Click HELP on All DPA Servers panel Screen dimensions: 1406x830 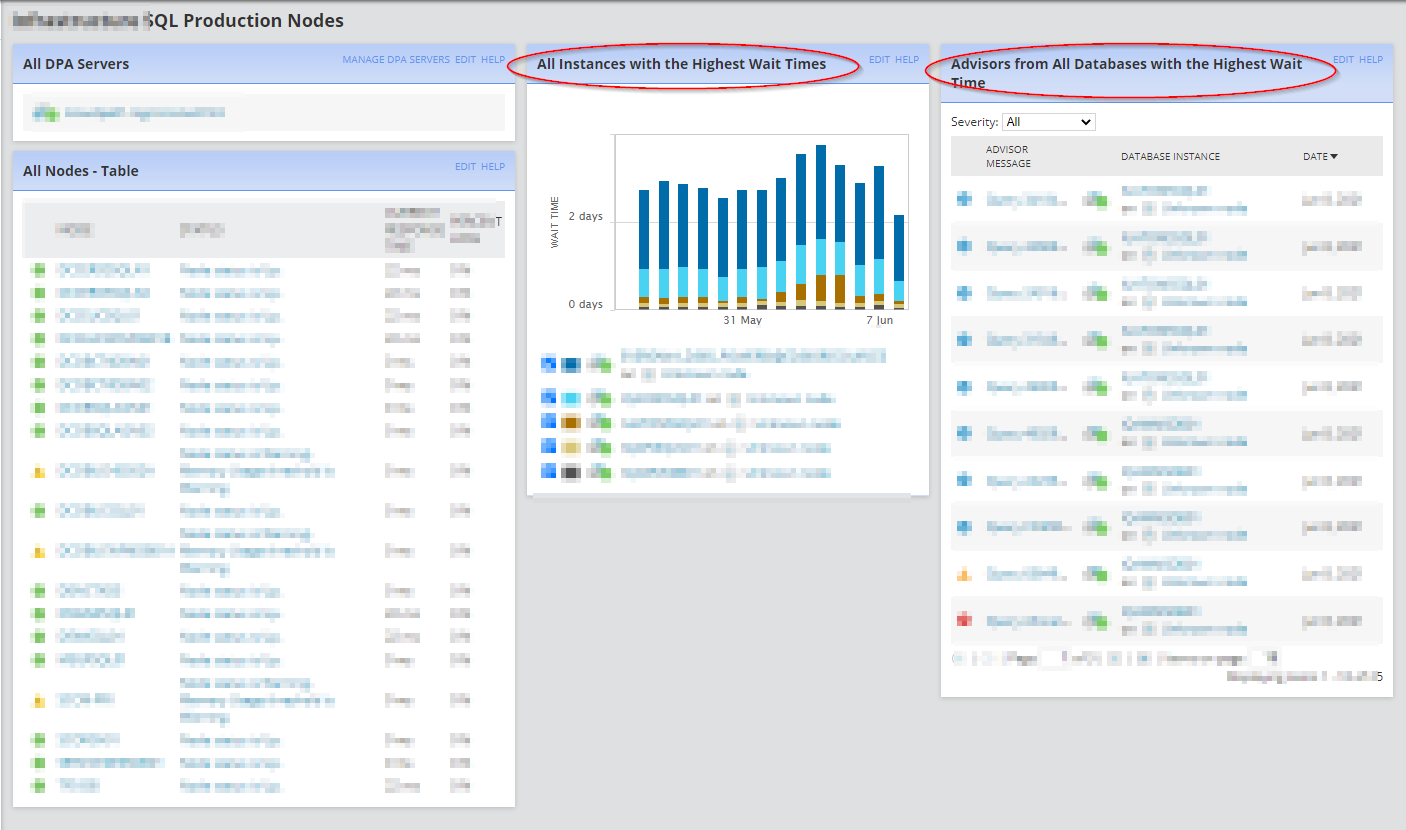493,60
